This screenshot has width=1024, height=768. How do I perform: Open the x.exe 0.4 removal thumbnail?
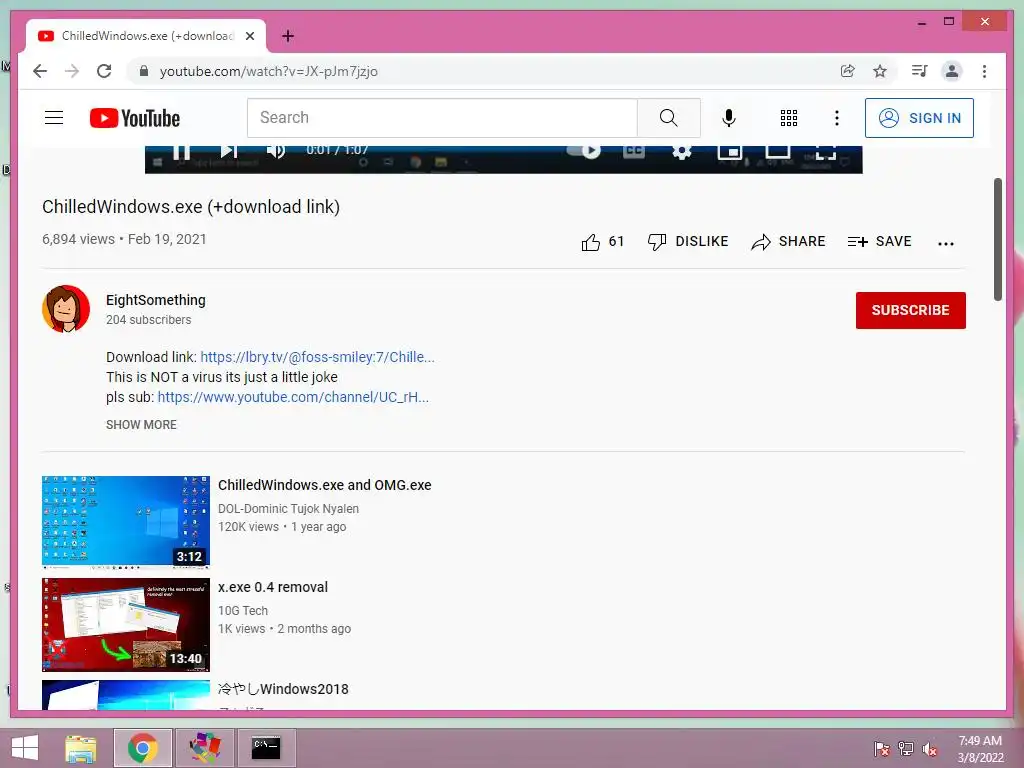pyautogui.click(x=126, y=624)
